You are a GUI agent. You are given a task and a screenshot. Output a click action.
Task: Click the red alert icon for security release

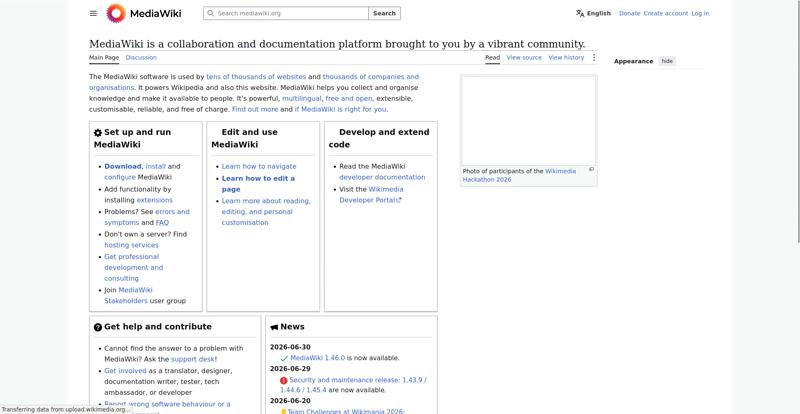coord(284,380)
